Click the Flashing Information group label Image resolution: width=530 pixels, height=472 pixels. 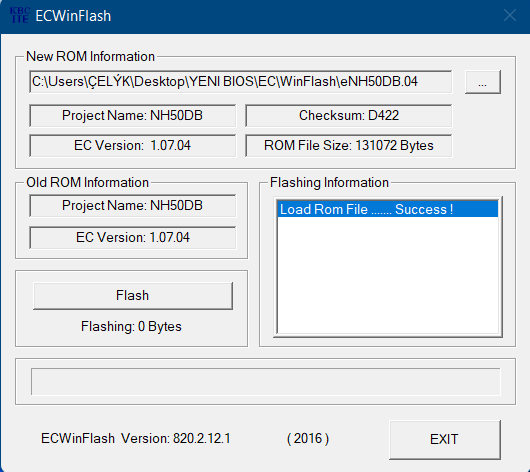(329, 183)
